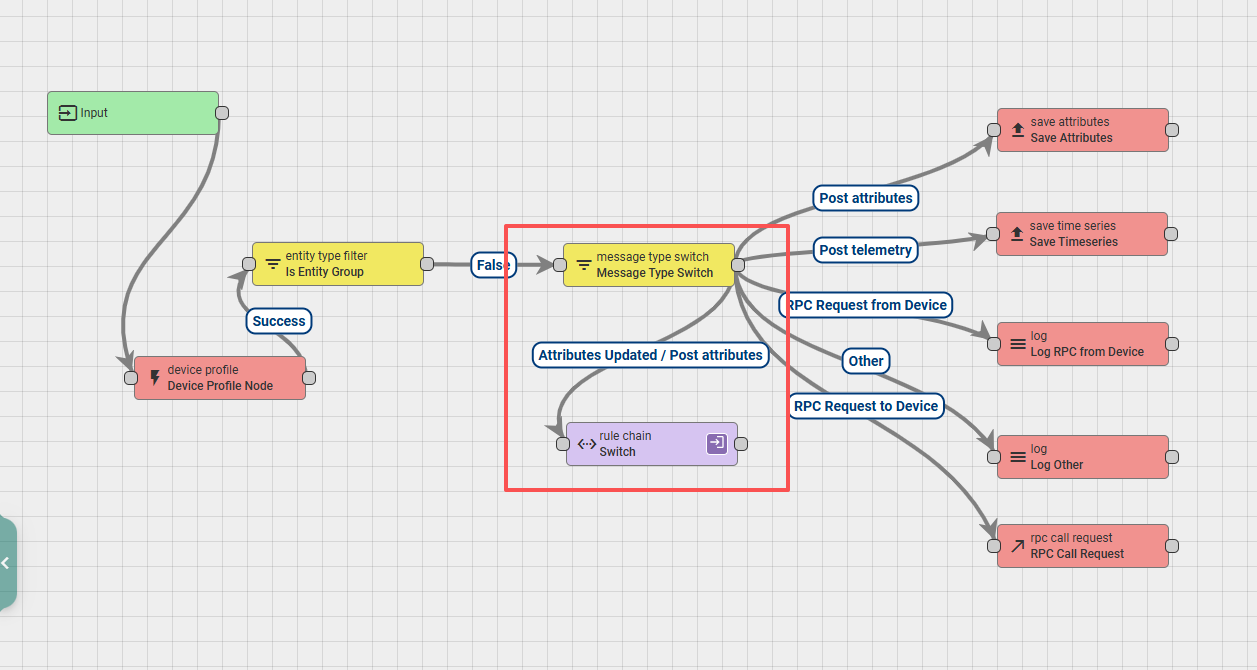Click upload icon on Save Attributes node
This screenshot has height=670, width=1257.
pyautogui.click(x=1018, y=130)
